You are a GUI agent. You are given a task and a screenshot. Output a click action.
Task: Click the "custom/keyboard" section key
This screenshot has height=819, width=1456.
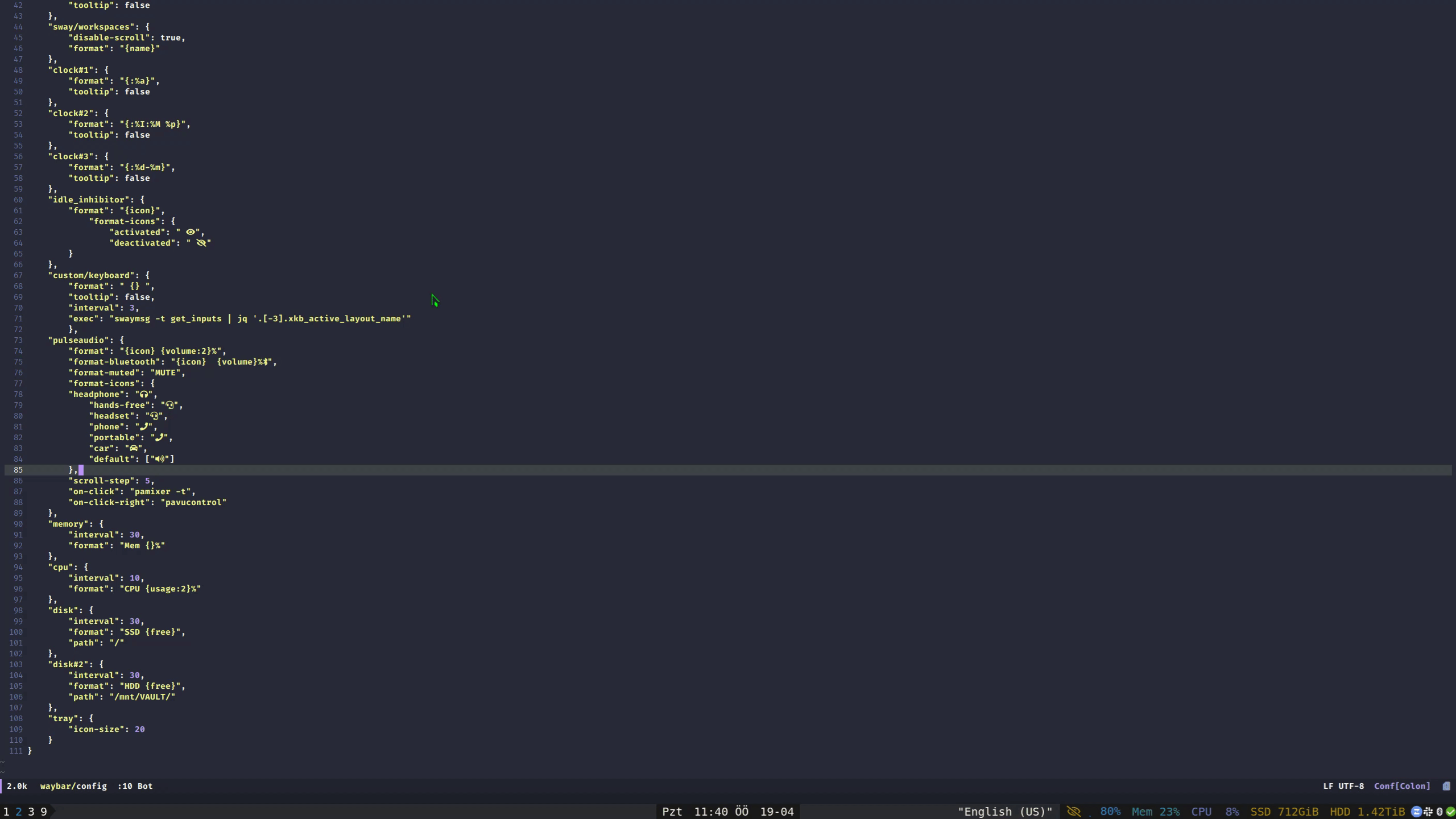click(94, 275)
